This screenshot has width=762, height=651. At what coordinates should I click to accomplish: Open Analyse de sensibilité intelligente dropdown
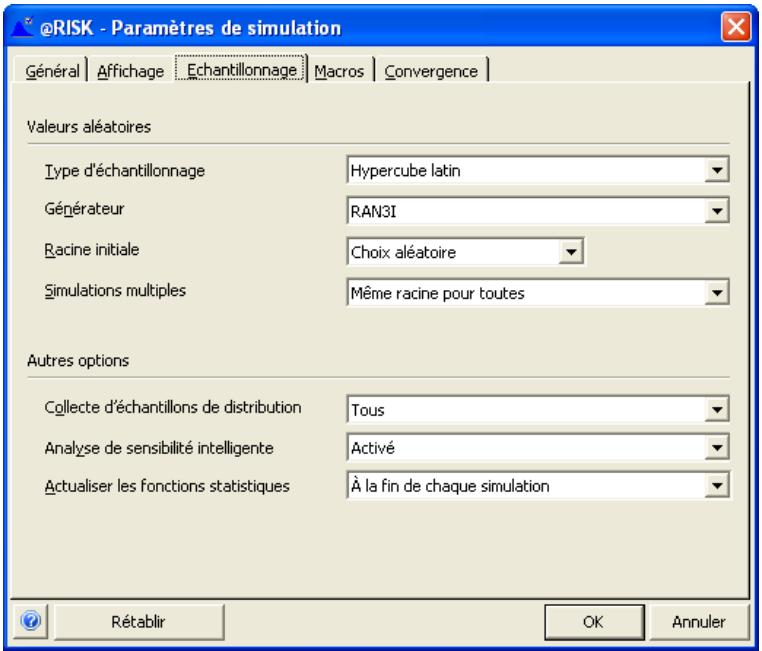(718, 447)
